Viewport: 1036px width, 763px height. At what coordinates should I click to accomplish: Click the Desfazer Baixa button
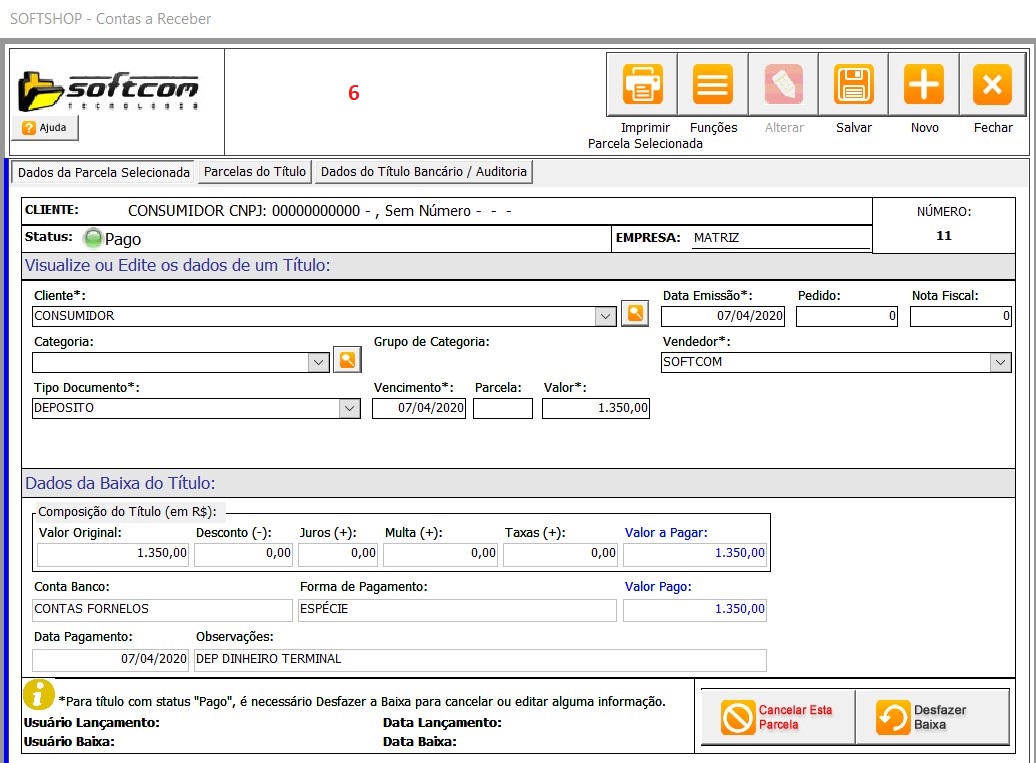point(932,717)
